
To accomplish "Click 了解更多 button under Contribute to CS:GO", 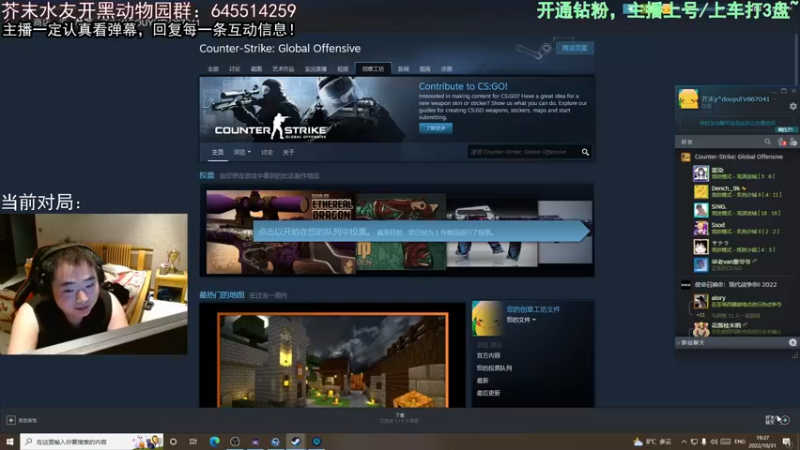I will tap(436, 129).
